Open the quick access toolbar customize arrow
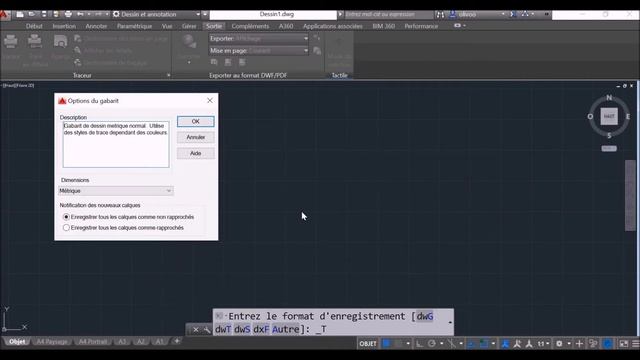640x360 pixels. point(205,14)
